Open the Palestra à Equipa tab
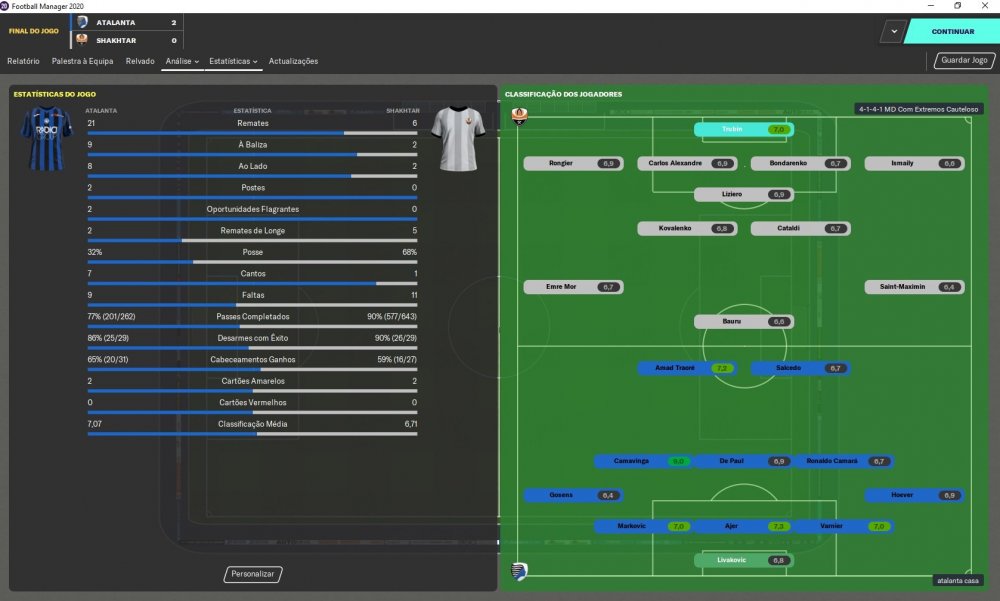The image size is (1000, 601). click(x=82, y=61)
